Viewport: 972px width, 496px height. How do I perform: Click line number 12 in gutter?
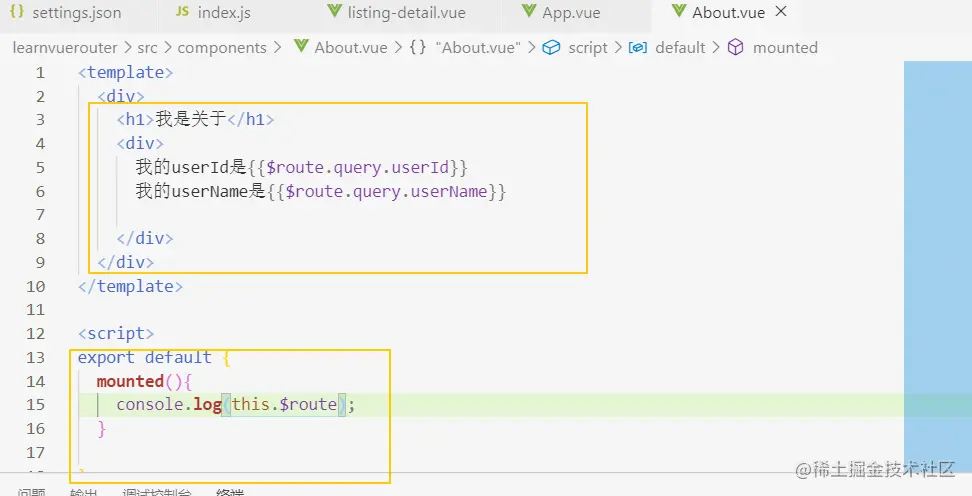click(36, 334)
